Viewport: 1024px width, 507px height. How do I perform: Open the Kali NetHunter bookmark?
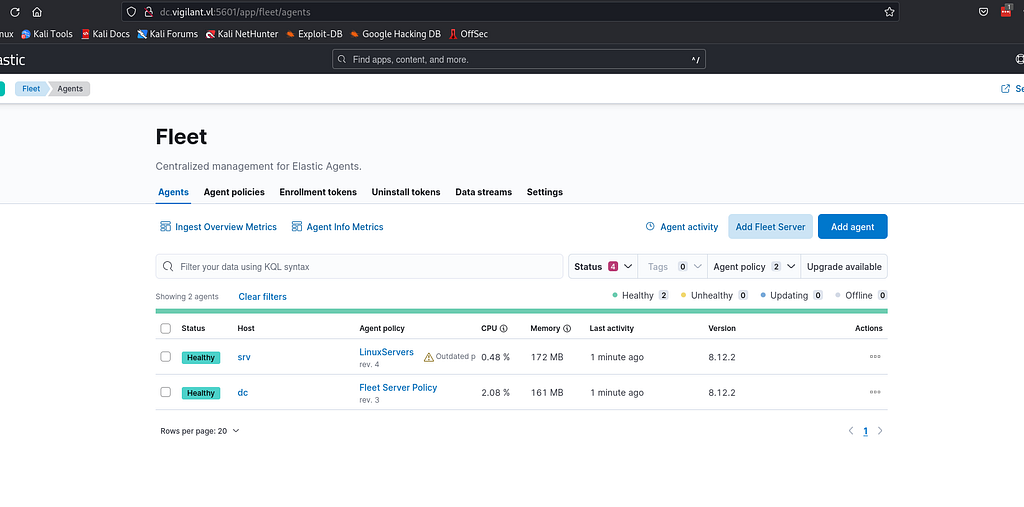coord(242,34)
